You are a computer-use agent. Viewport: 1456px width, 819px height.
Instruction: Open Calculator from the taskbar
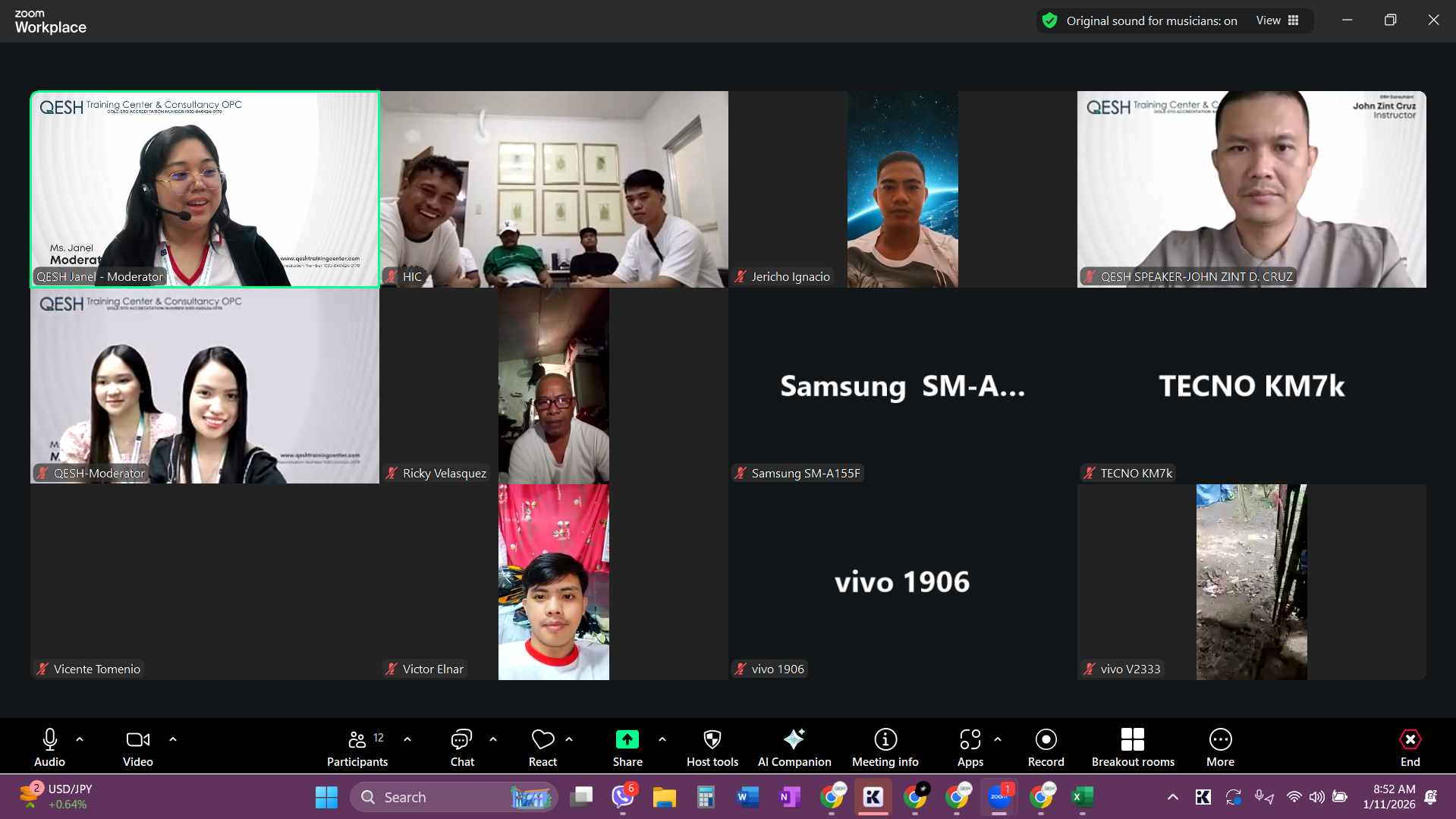pyautogui.click(x=706, y=797)
